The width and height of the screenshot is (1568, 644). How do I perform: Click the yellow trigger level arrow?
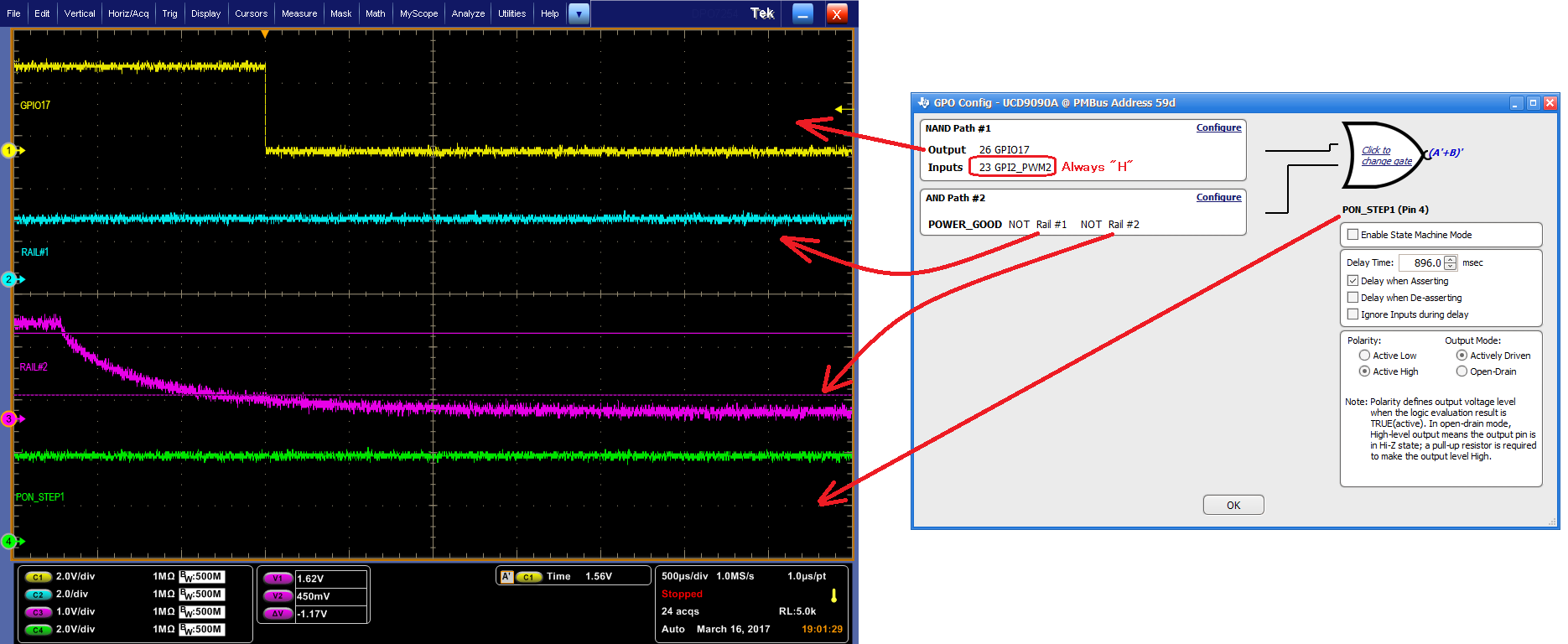pos(842,110)
